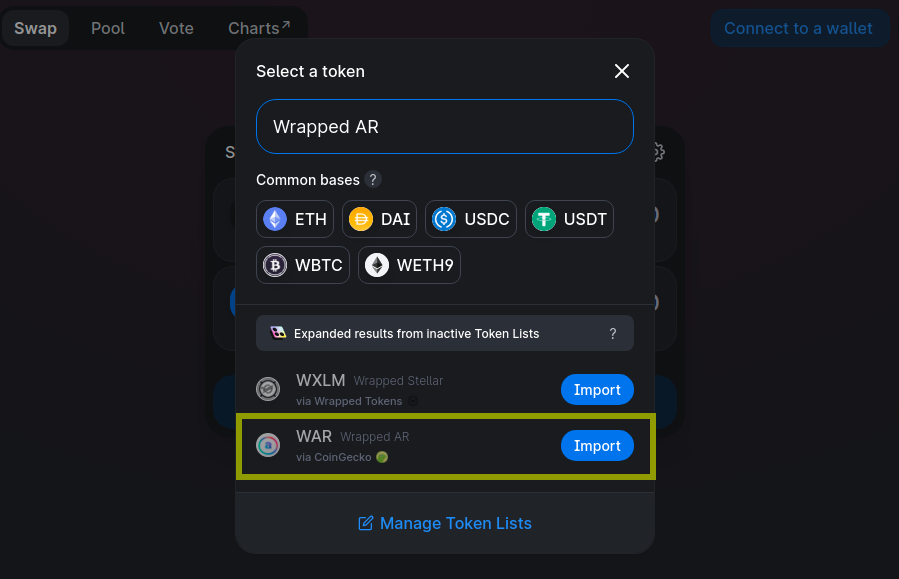Open the Charts external link

point(259,28)
